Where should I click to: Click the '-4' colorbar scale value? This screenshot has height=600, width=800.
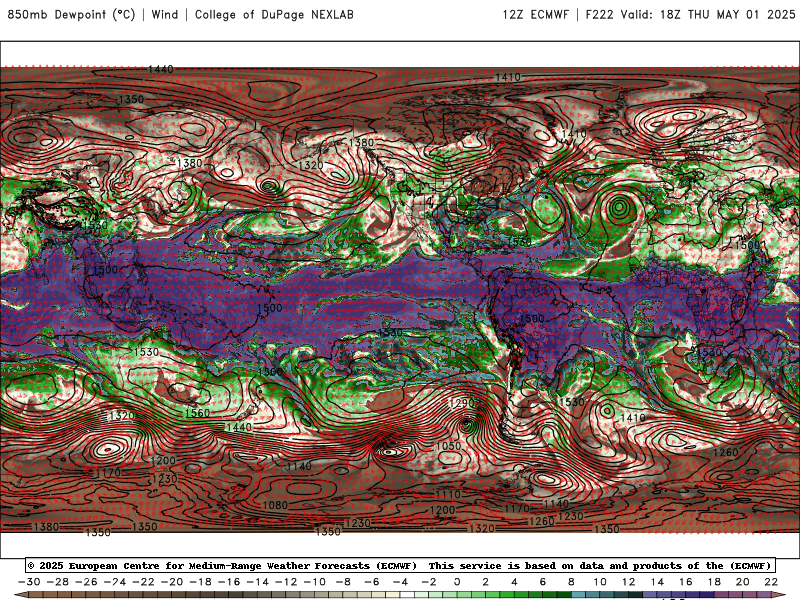(x=400, y=582)
